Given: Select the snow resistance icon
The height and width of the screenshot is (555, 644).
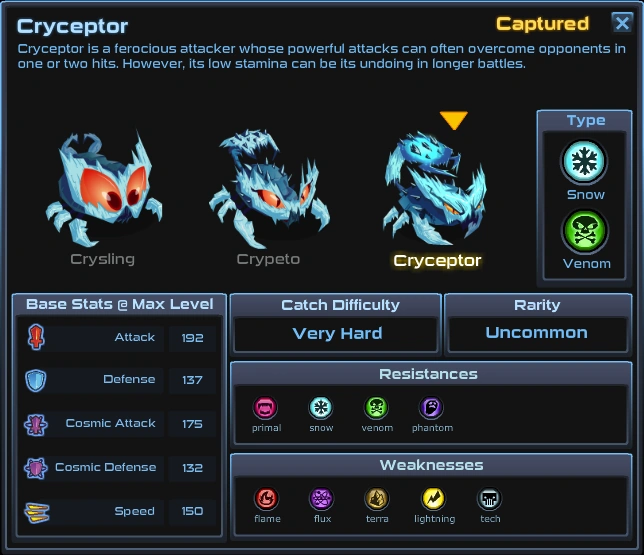Looking at the screenshot, I should (x=321, y=408).
